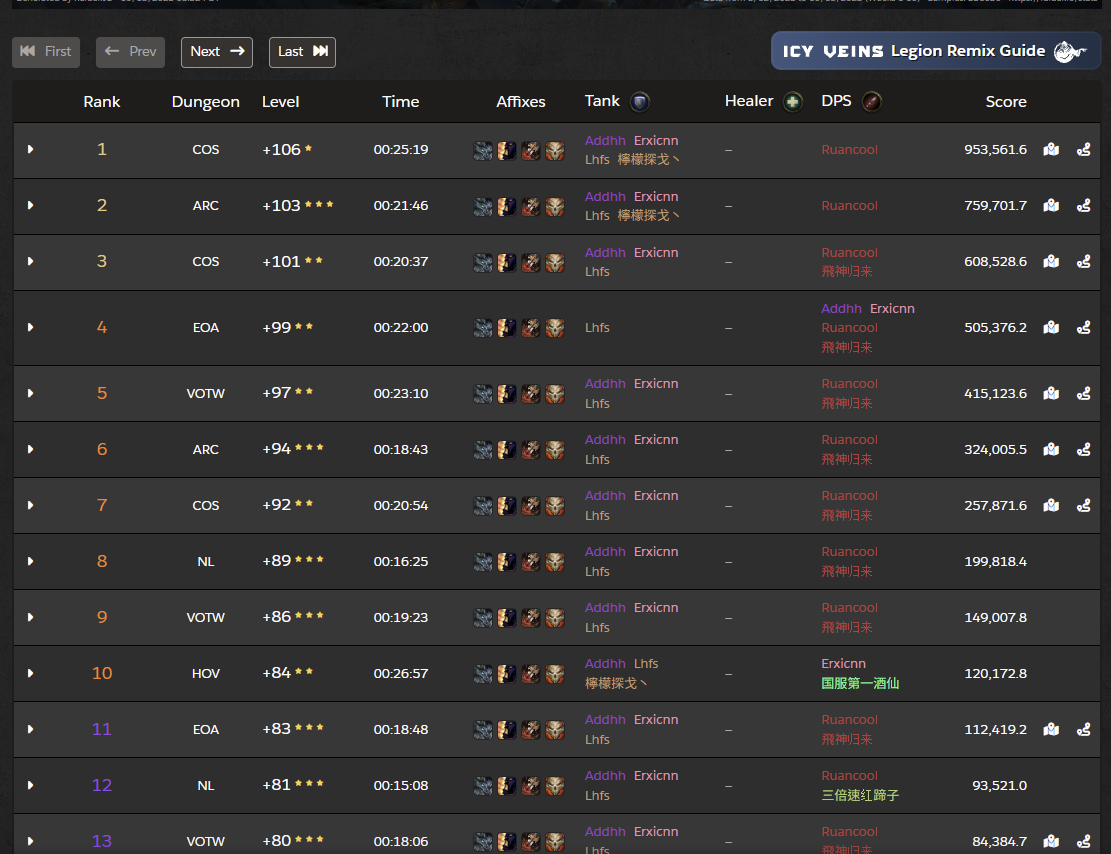Click score 953,561.6
The height and width of the screenshot is (854, 1111).
996,150
